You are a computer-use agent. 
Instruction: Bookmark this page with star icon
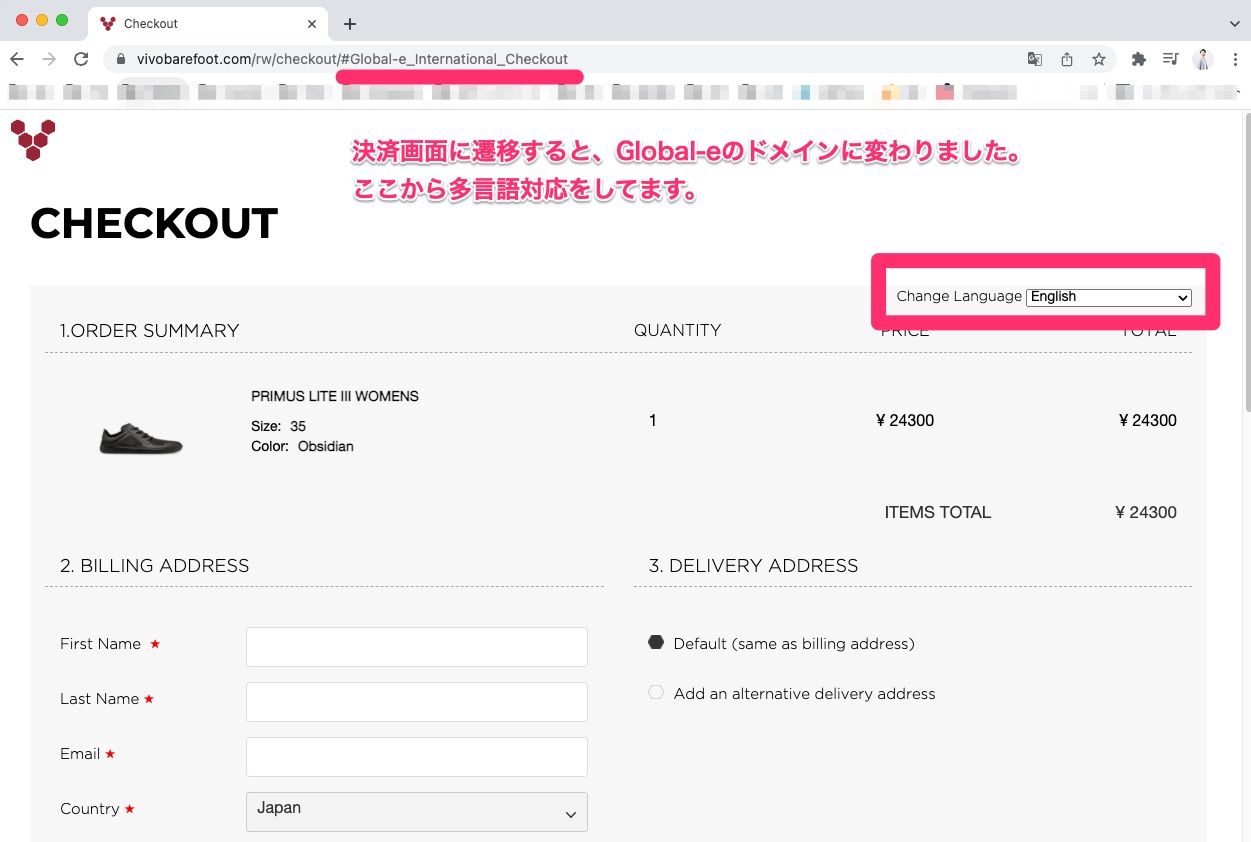(1099, 59)
